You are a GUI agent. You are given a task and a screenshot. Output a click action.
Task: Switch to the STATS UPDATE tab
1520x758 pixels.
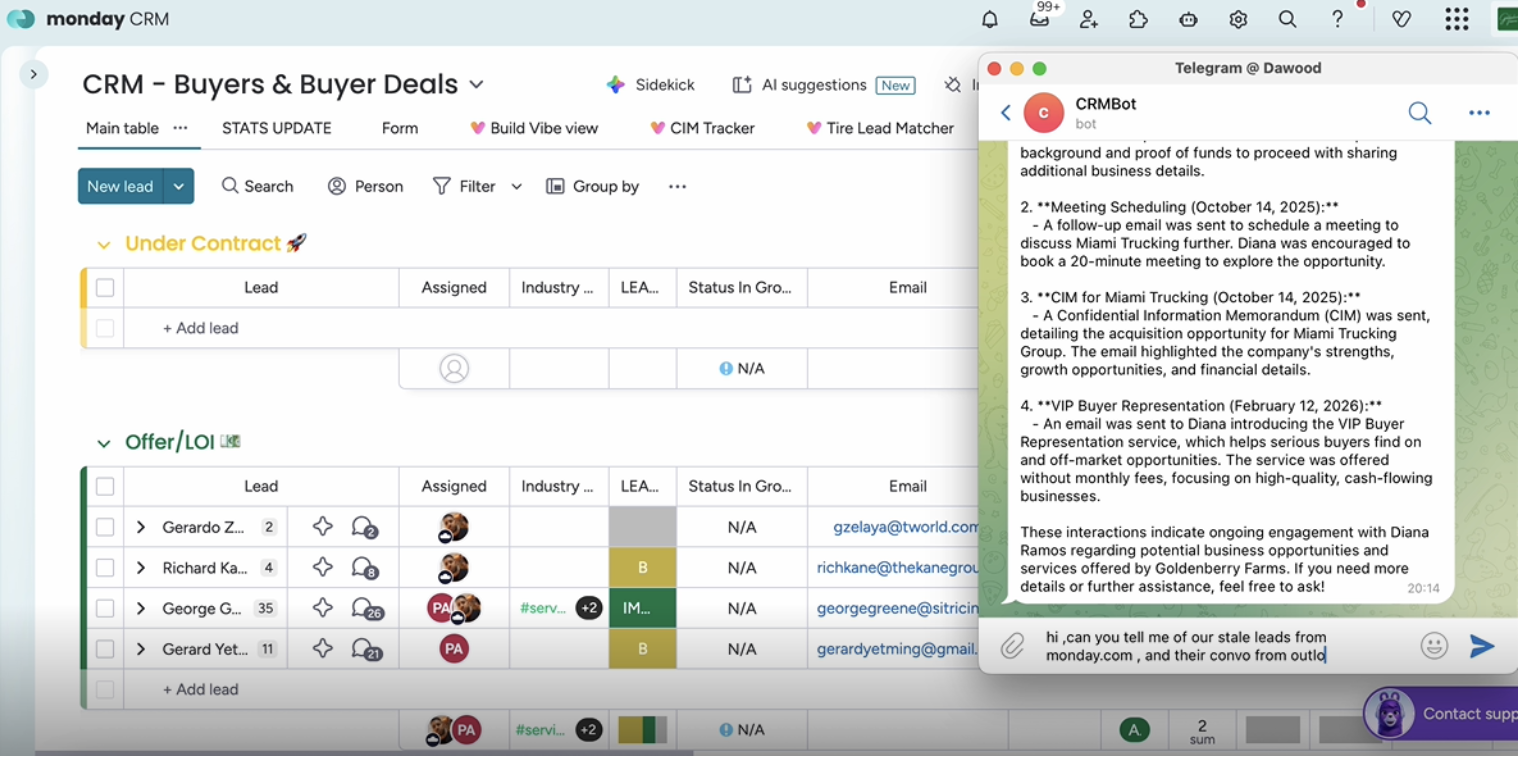point(276,128)
